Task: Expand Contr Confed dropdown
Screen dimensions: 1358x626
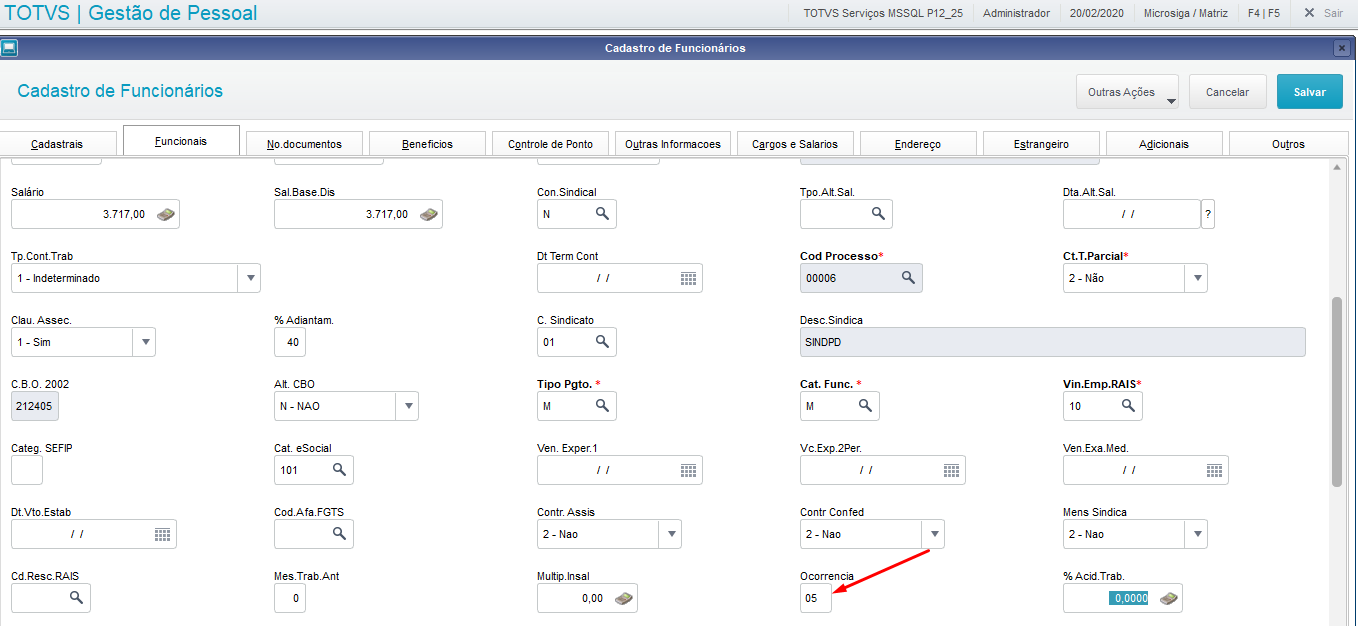Action: tap(933, 534)
